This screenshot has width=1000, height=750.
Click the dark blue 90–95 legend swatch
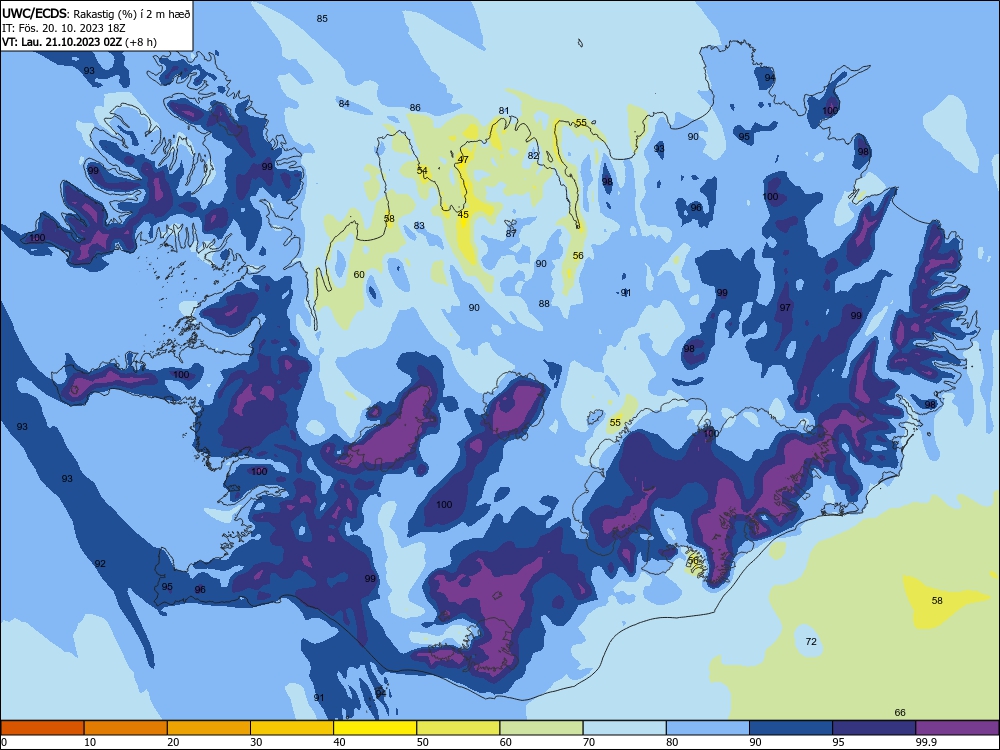pyautogui.click(x=791, y=728)
